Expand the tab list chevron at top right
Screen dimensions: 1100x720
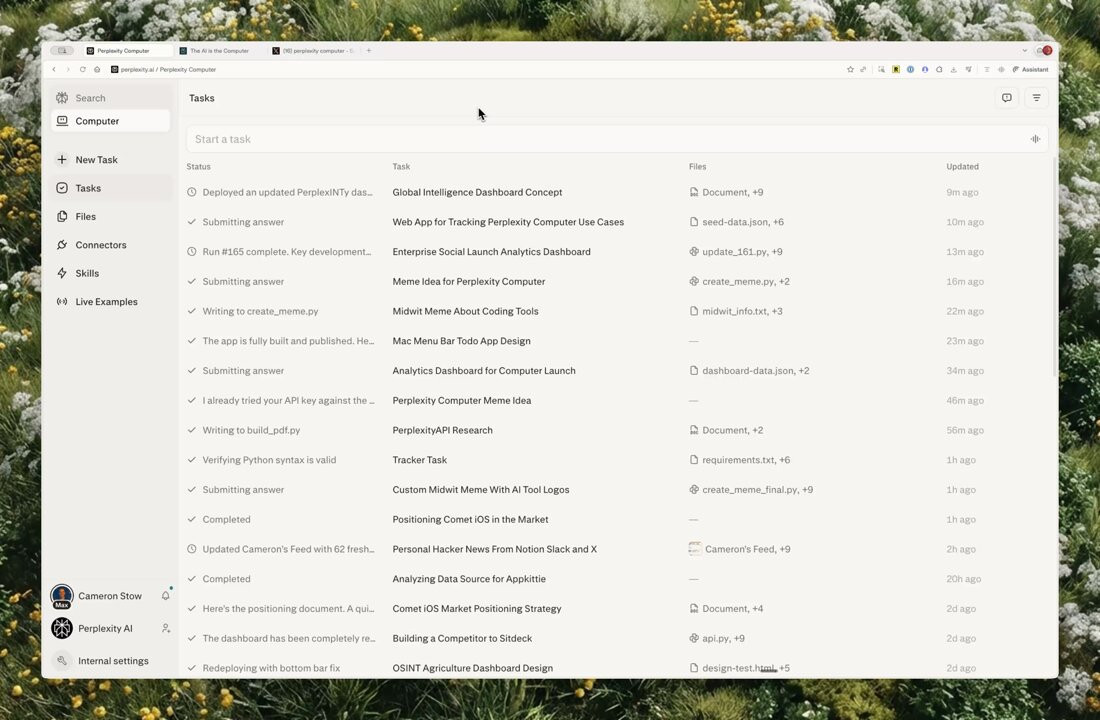1024,51
